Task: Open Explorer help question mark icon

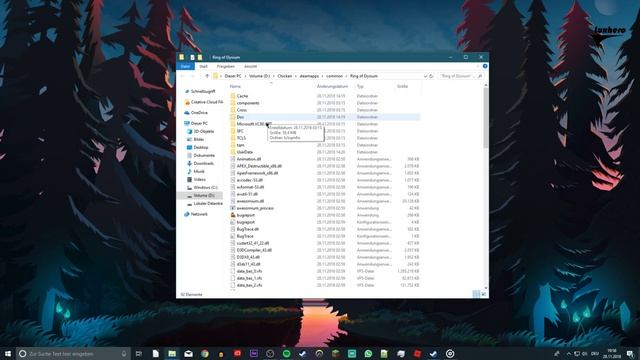Action: pyautogui.click(x=485, y=66)
